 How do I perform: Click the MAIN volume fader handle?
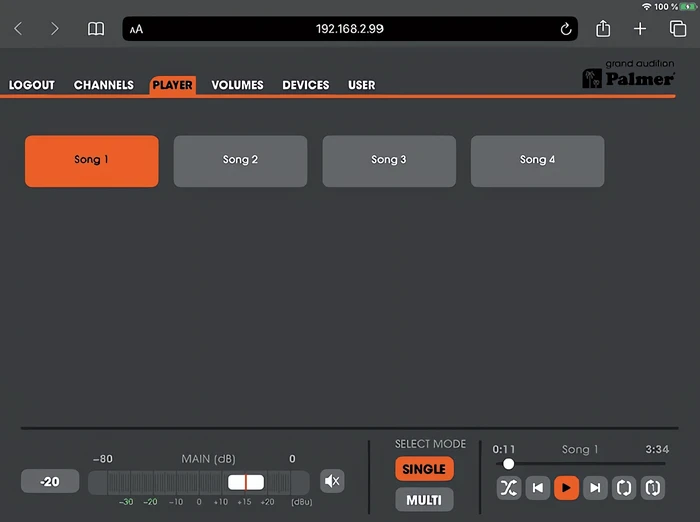[246, 482]
